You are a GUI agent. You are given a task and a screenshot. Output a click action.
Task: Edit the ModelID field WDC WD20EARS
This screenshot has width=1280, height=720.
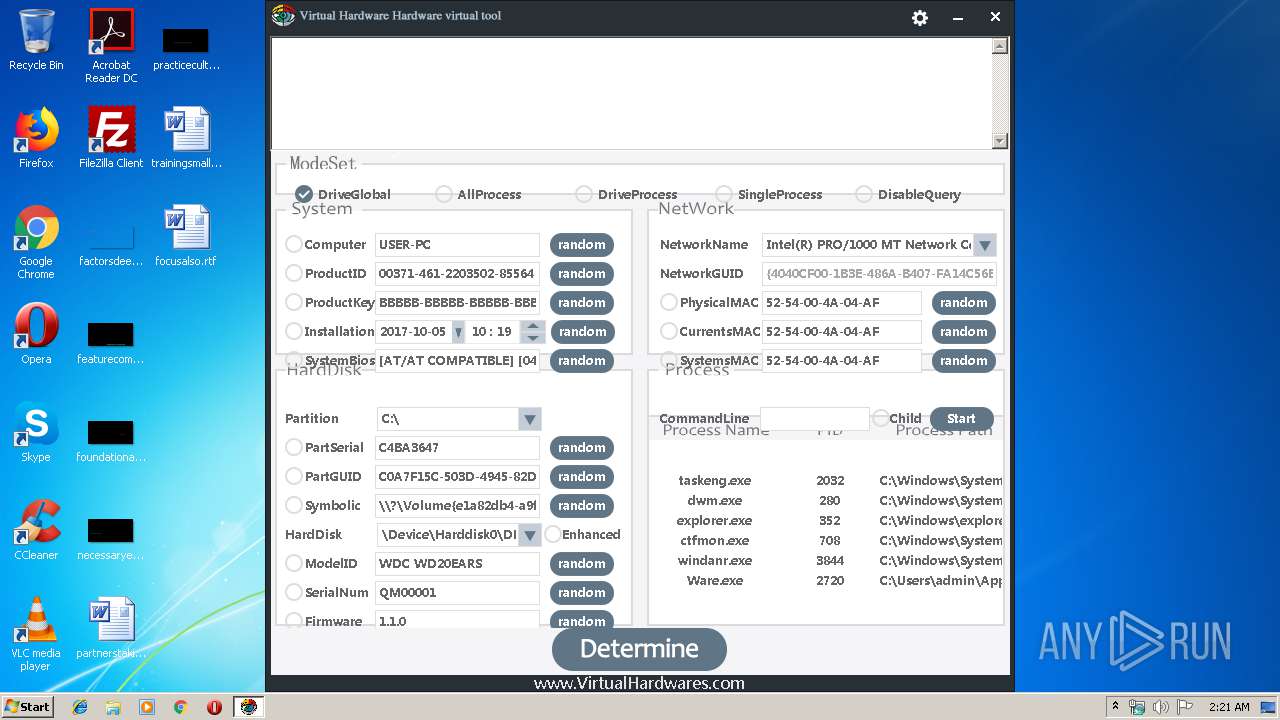click(x=457, y=564)
